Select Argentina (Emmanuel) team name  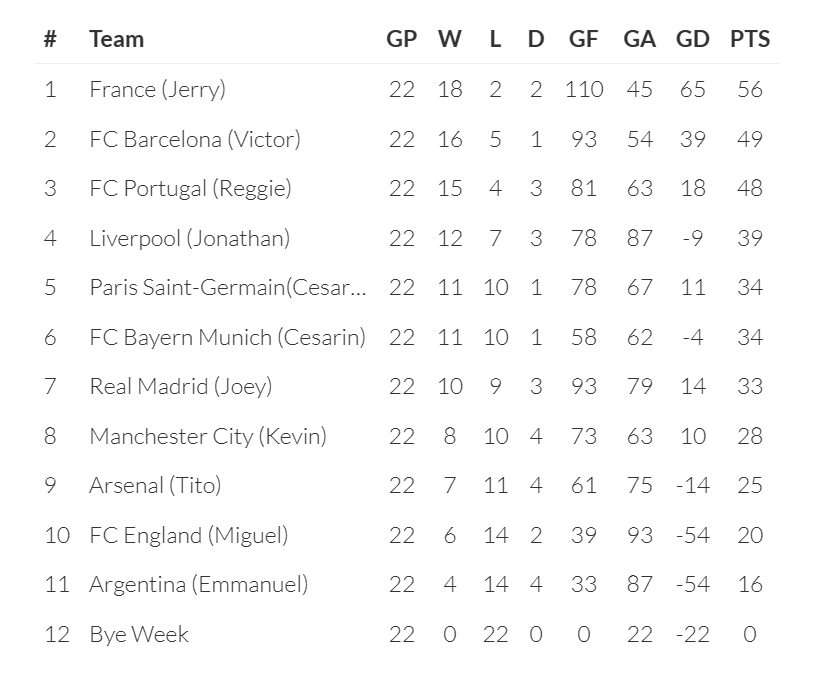(x=198, y=584)
